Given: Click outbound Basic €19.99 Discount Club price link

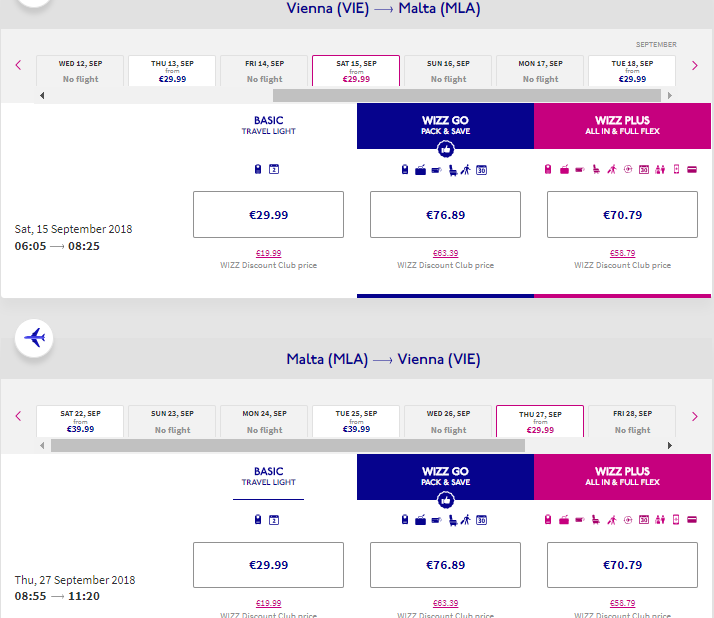Looking at the screenshot, I should click(x=268, y=253).
